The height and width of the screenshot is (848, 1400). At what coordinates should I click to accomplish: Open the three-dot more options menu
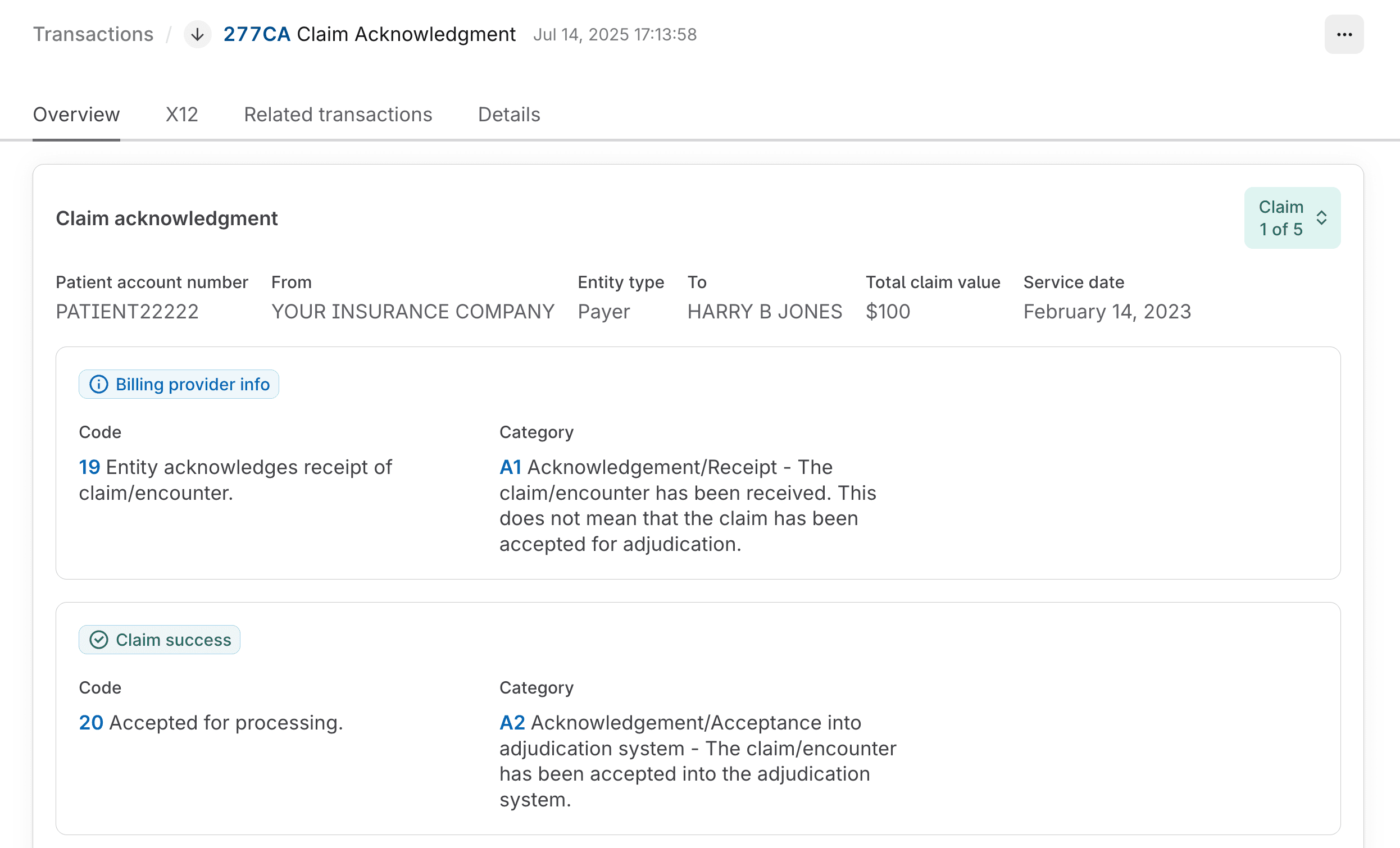point(1343,35)
